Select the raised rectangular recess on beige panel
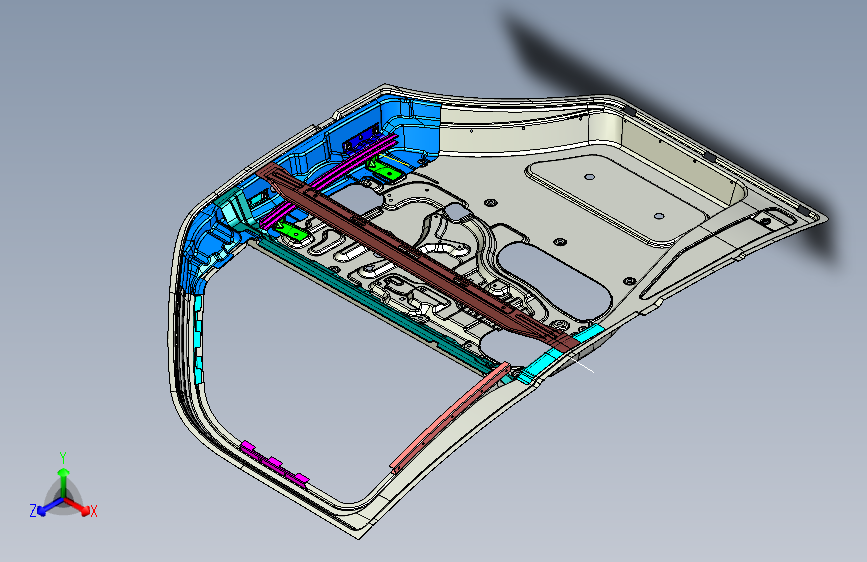Screen dimensions: 867x562 [617, 199]
